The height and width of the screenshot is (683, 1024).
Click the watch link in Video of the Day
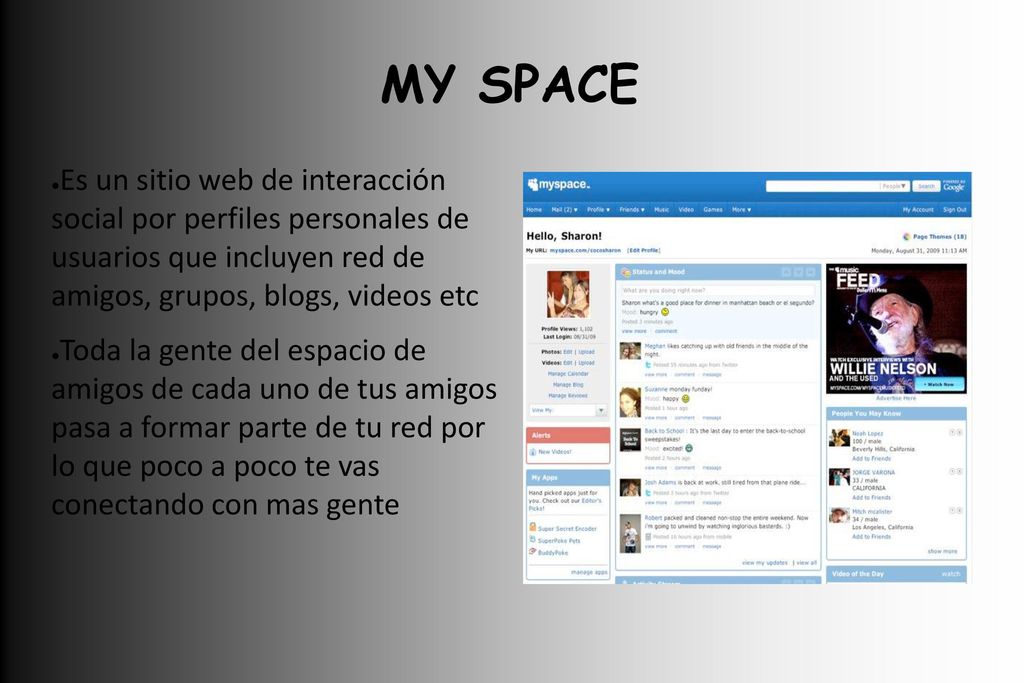pos(951,574)
